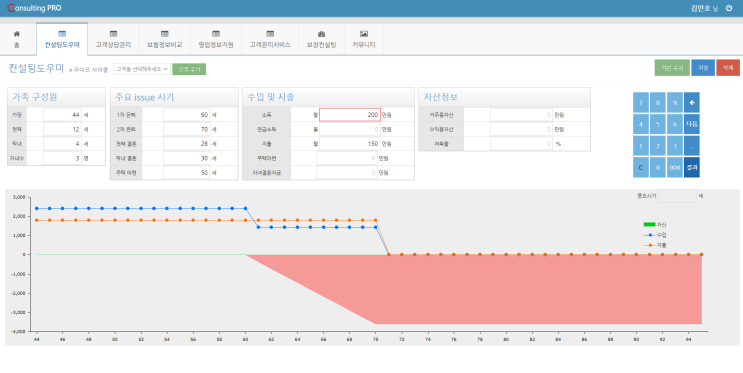This screenshot has width=743, height=373.
Task: Click the 소득 income field showing 200
Action: click(x=350, y=115)
